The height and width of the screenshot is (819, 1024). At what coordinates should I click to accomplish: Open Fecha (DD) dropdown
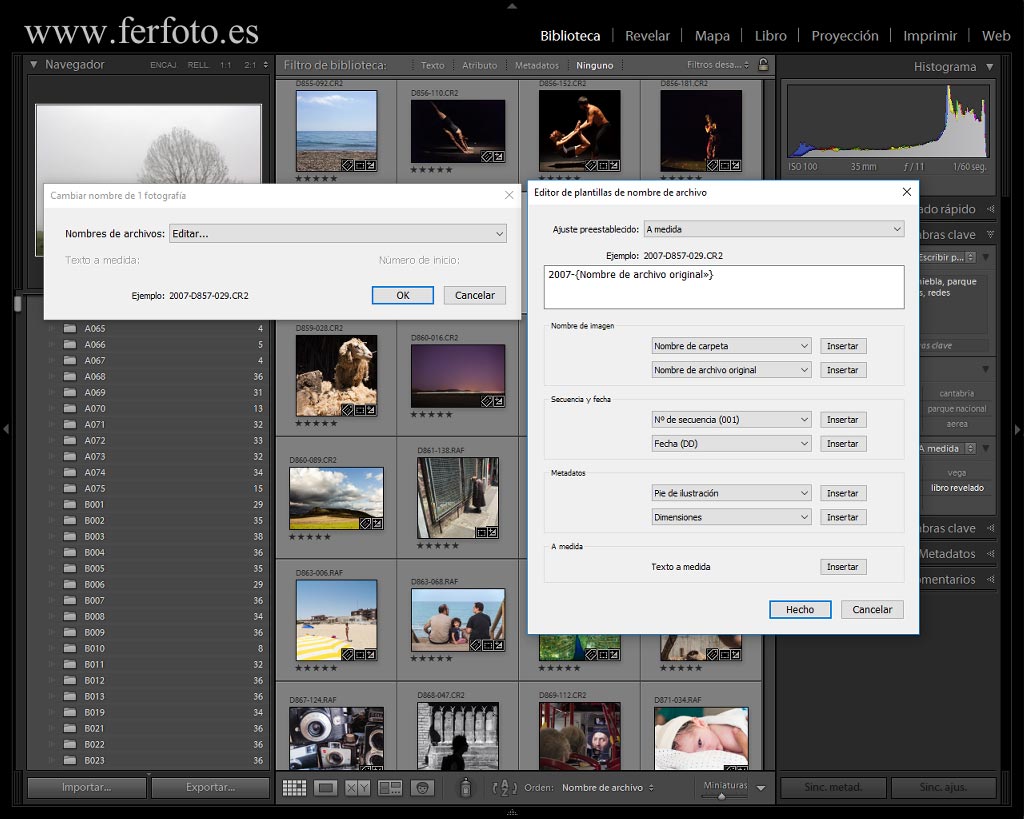[x=731, y=443]
